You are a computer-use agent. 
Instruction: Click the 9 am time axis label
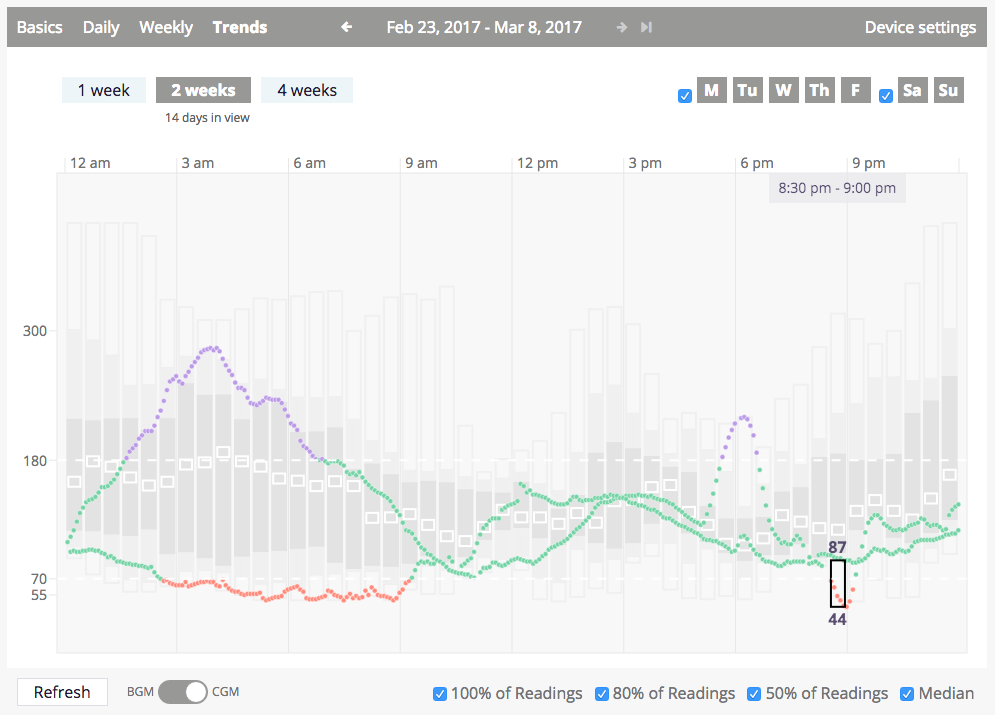421,163
